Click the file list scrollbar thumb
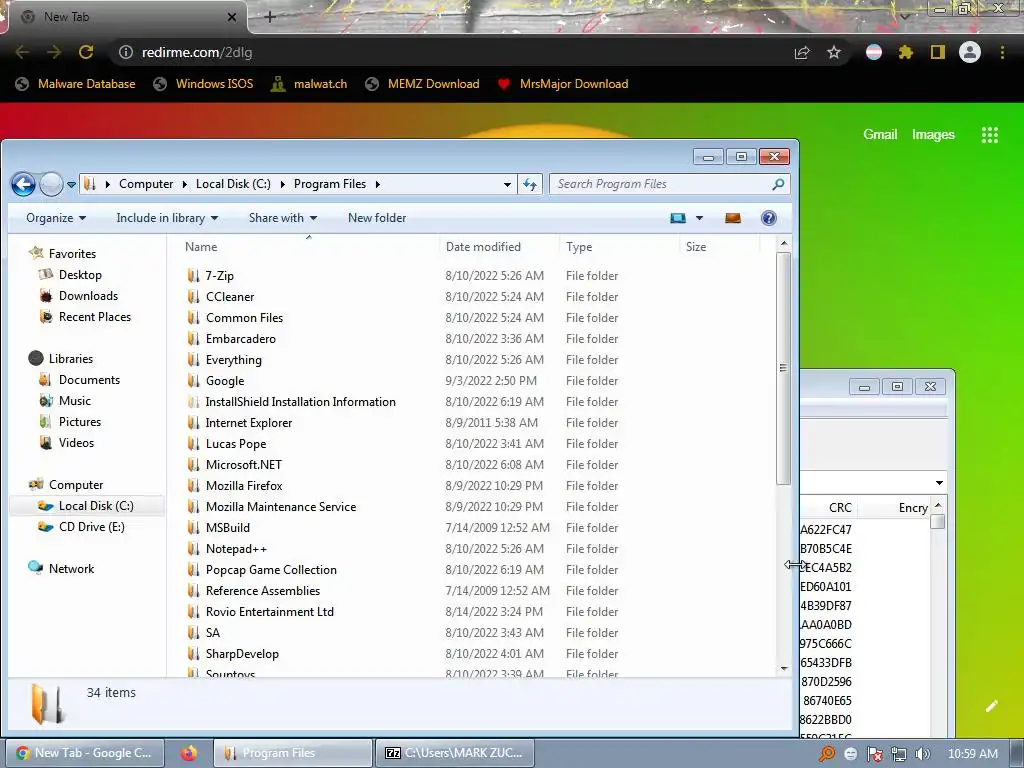 coord(784,368)
